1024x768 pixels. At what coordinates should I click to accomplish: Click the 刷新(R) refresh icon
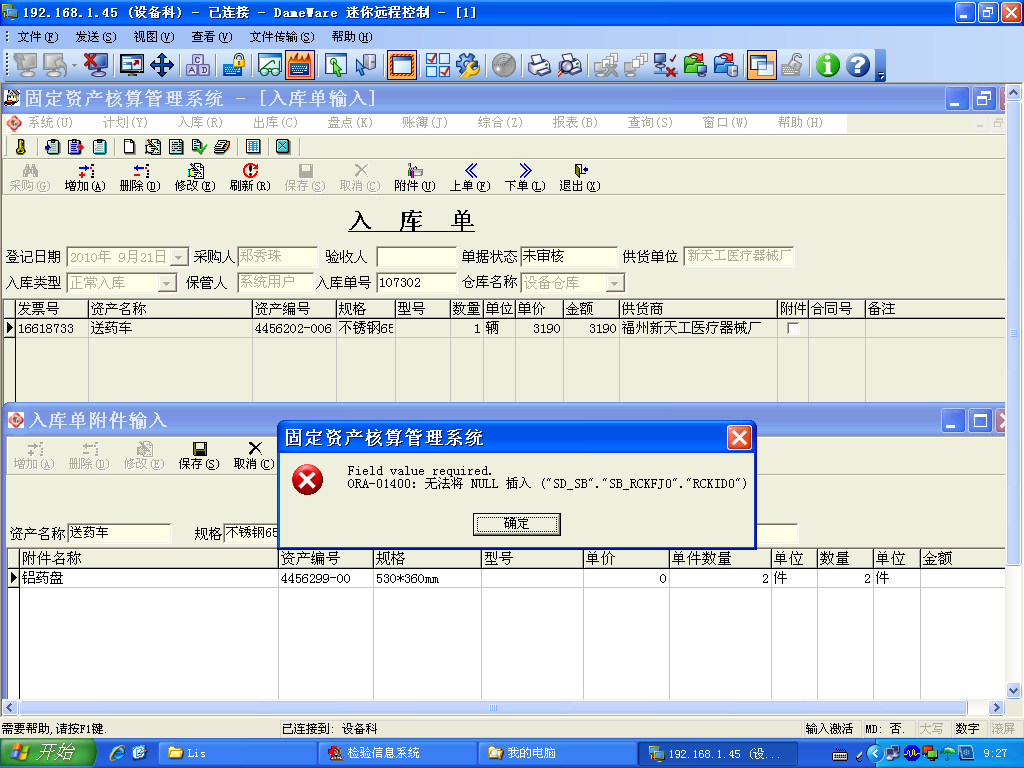click(x=250, y=178)
